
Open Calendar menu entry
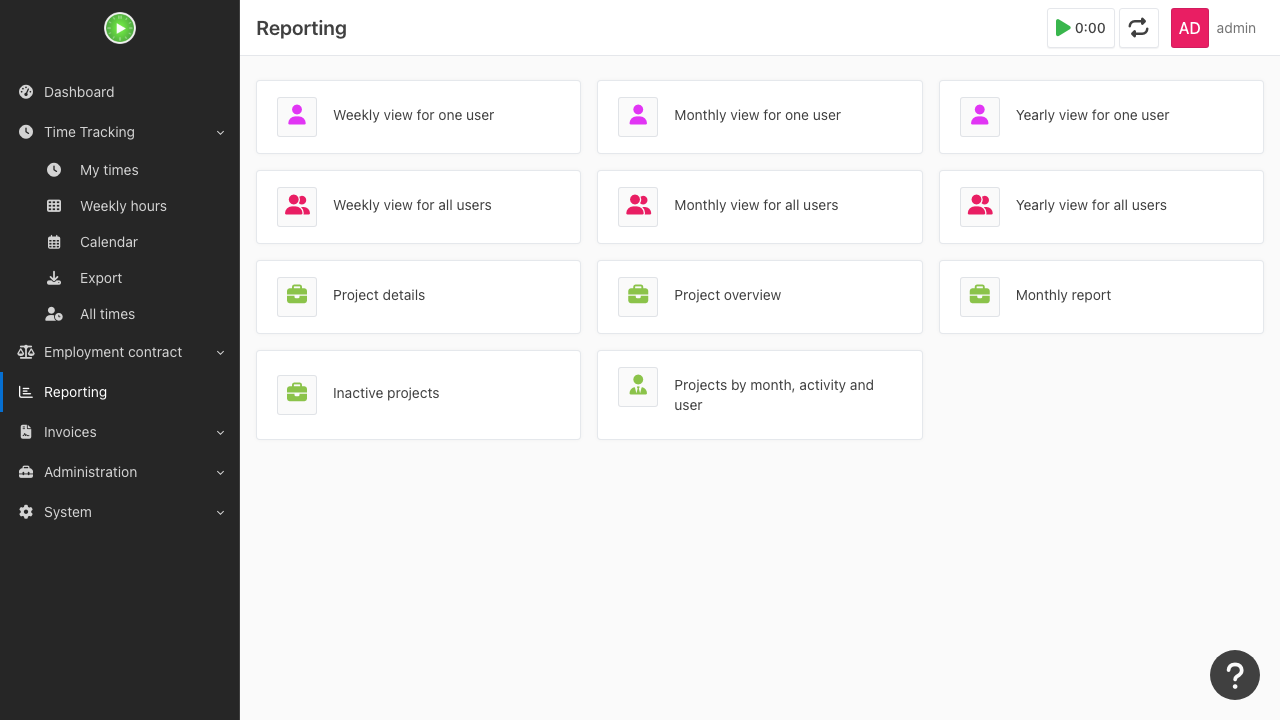(x=120, y=242)
